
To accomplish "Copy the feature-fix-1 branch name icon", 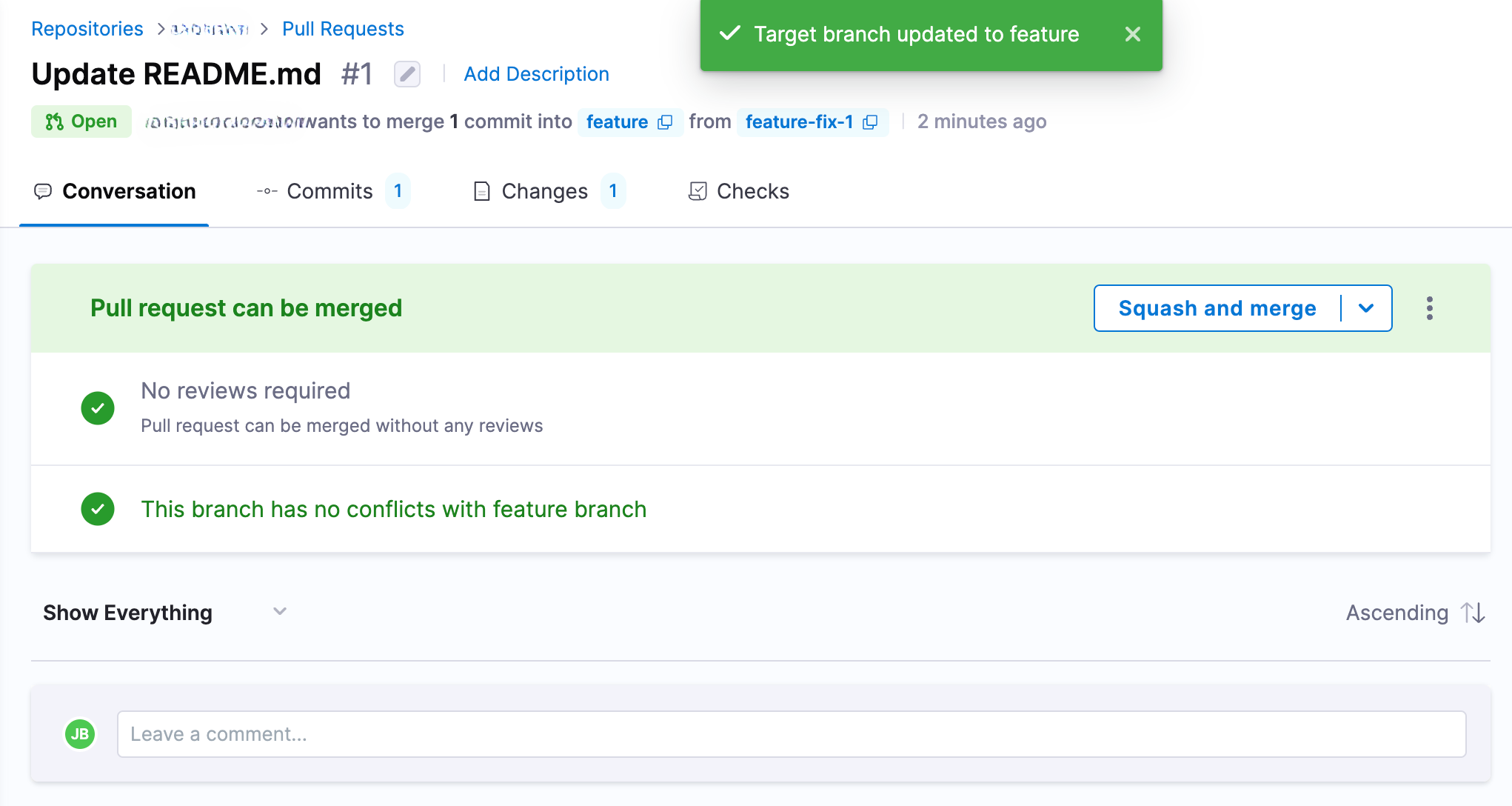I will tap(871, 122).
